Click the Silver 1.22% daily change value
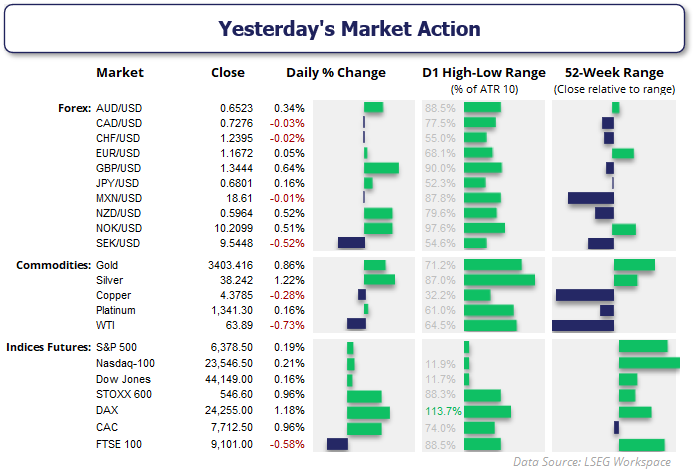 (x=289, y=281)
